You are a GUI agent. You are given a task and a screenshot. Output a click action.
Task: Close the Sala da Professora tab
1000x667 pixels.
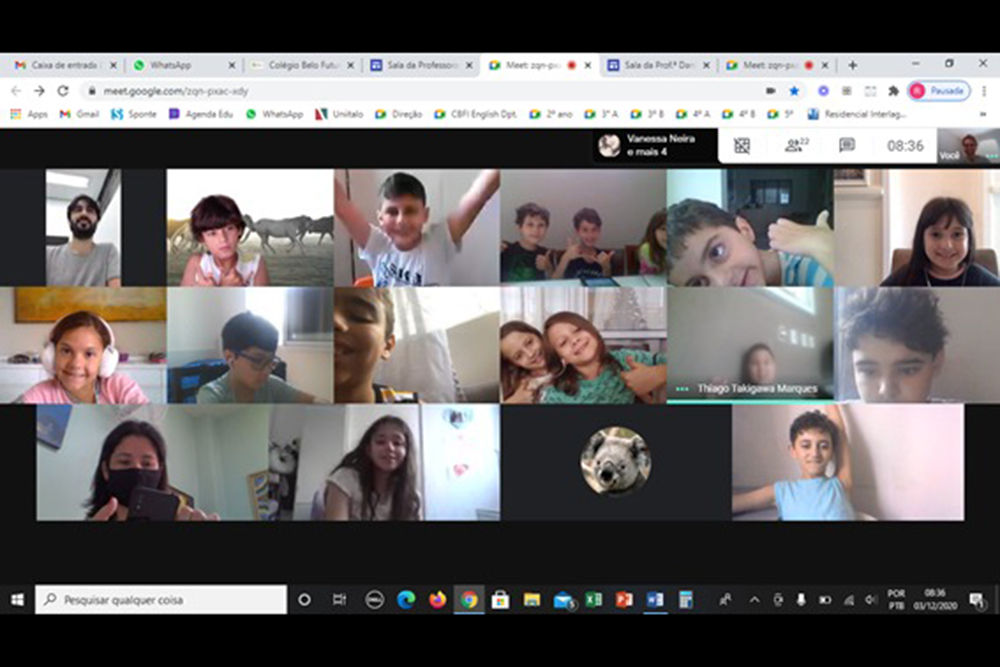[x=469, y=65]
